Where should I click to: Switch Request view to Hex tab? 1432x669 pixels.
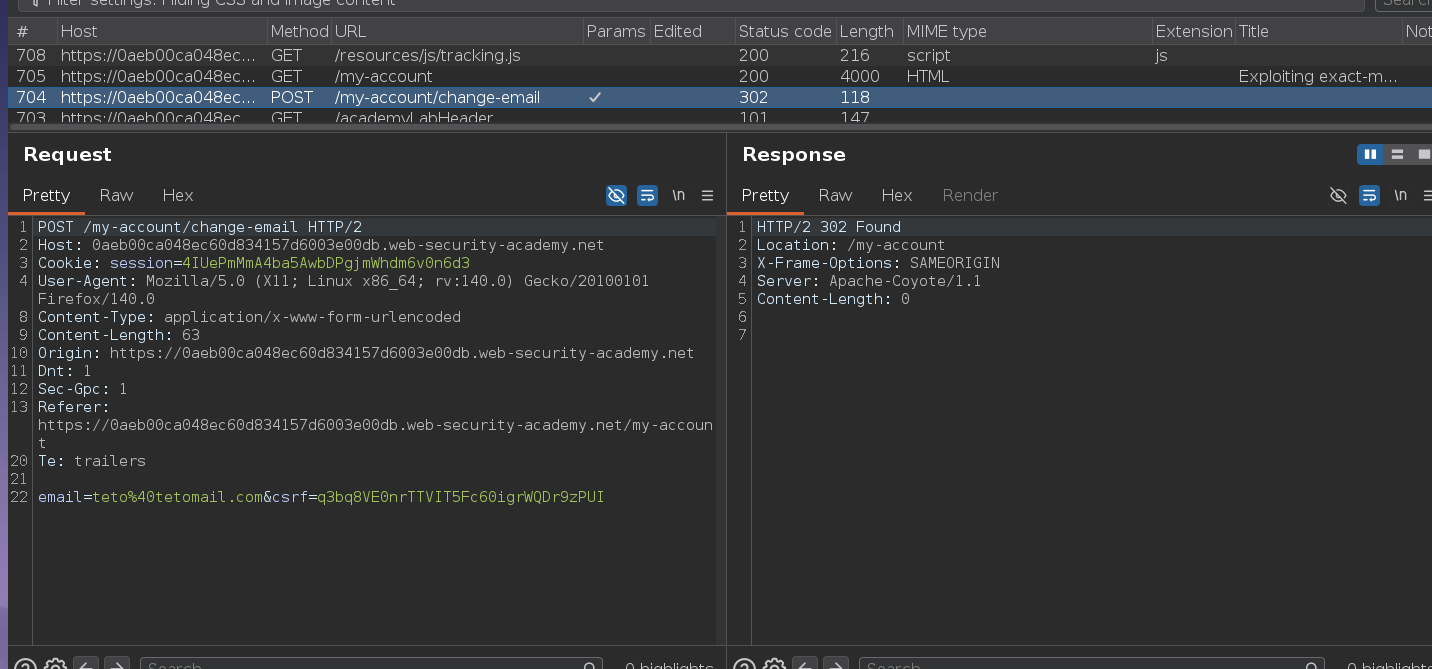click(177, 195)
